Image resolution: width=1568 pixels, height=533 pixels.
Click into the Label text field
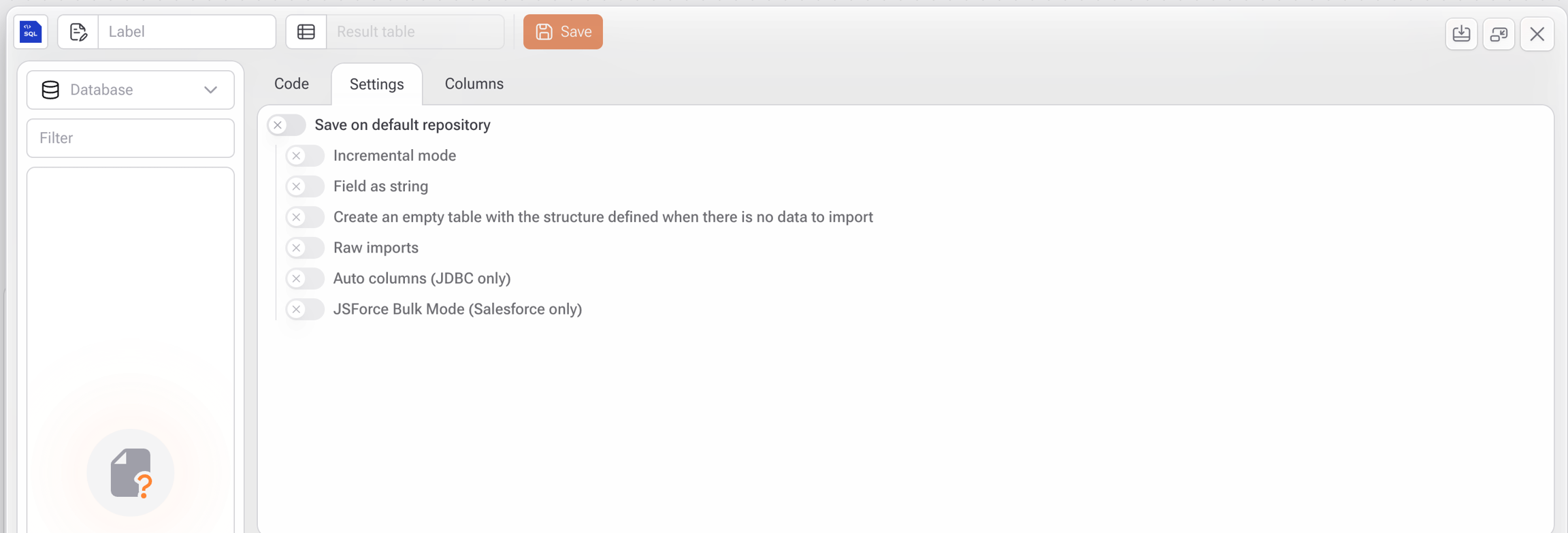click(186, 32)
